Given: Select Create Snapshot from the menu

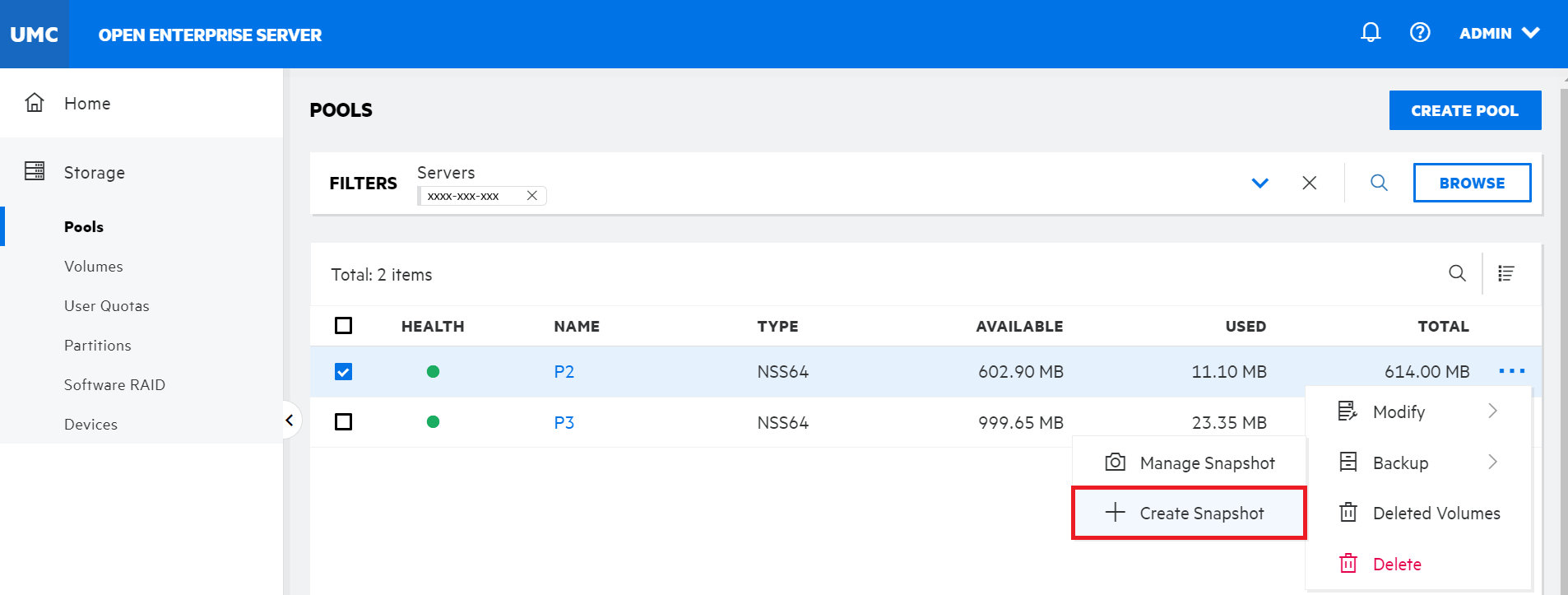Looking at the screenshot, I should coord(1189,514).
